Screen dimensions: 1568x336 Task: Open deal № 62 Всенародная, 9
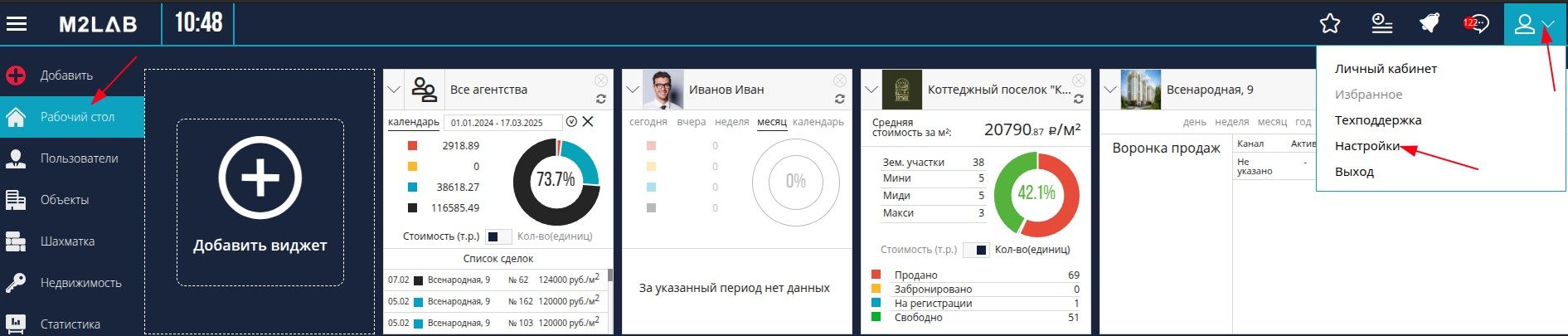pyautogui.click(x=495, y=280)
